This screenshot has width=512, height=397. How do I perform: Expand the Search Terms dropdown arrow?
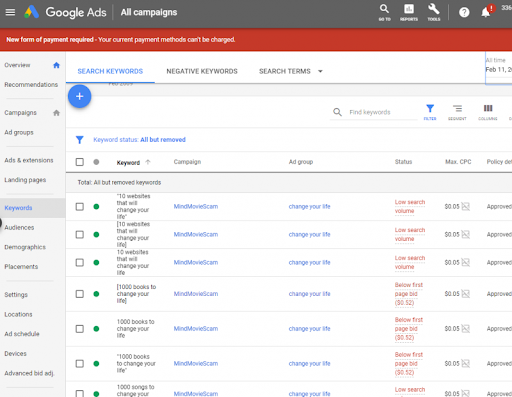(320, 71)
